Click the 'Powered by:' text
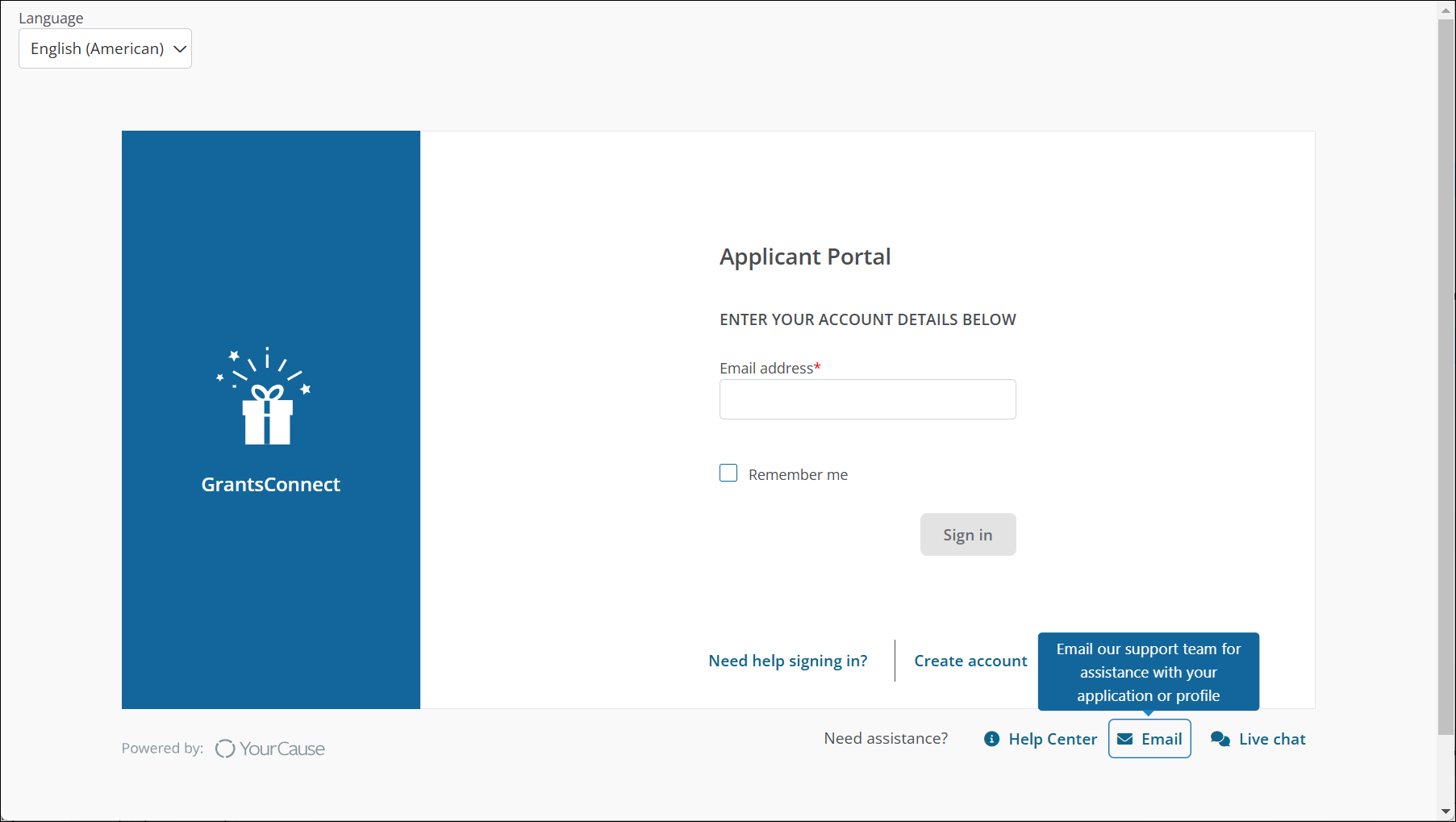1456x822 pixels. coord(162,748)
